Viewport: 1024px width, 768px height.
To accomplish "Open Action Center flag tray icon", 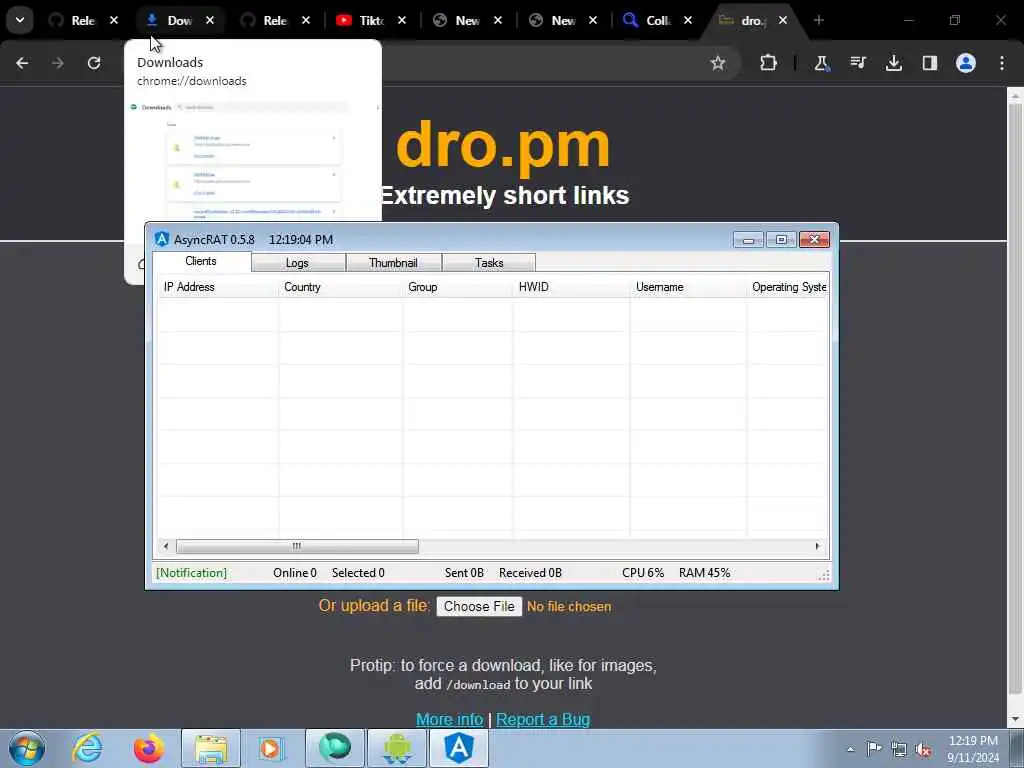I will [874, 749].
